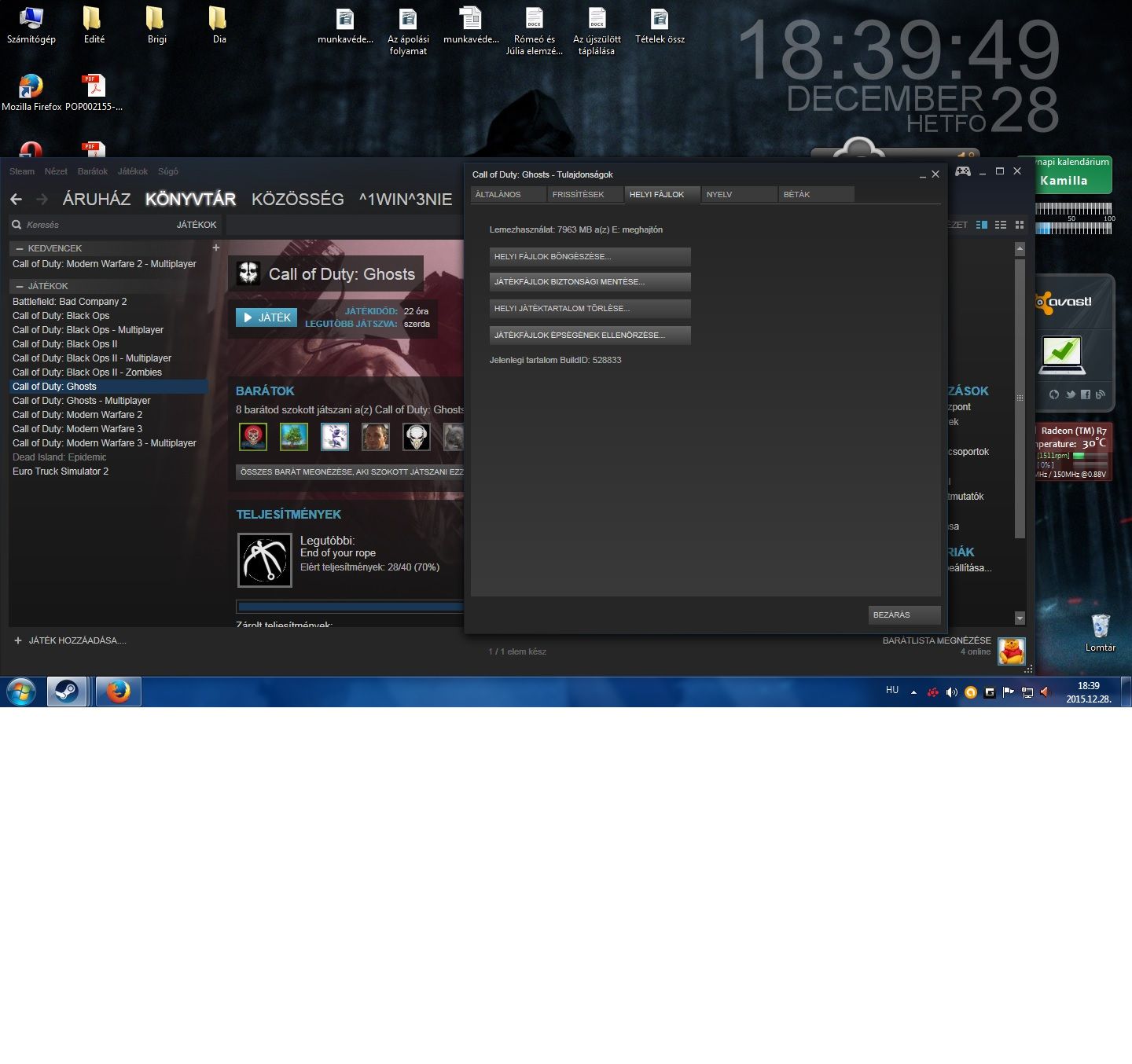Click HELYI FÁJLOK BÖNGÉSZÉSE button

pos(590,257)
